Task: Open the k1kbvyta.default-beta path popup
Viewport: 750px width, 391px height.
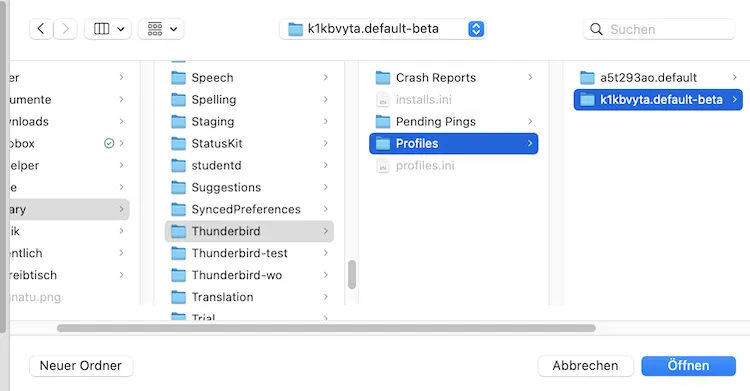Action: click(x=383, y=29)
